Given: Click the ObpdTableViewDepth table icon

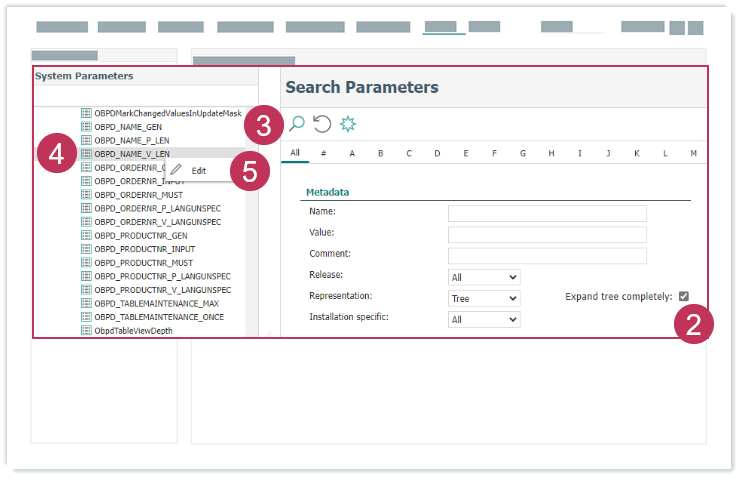Looking at the screenshot, I should tap(86, 330).
